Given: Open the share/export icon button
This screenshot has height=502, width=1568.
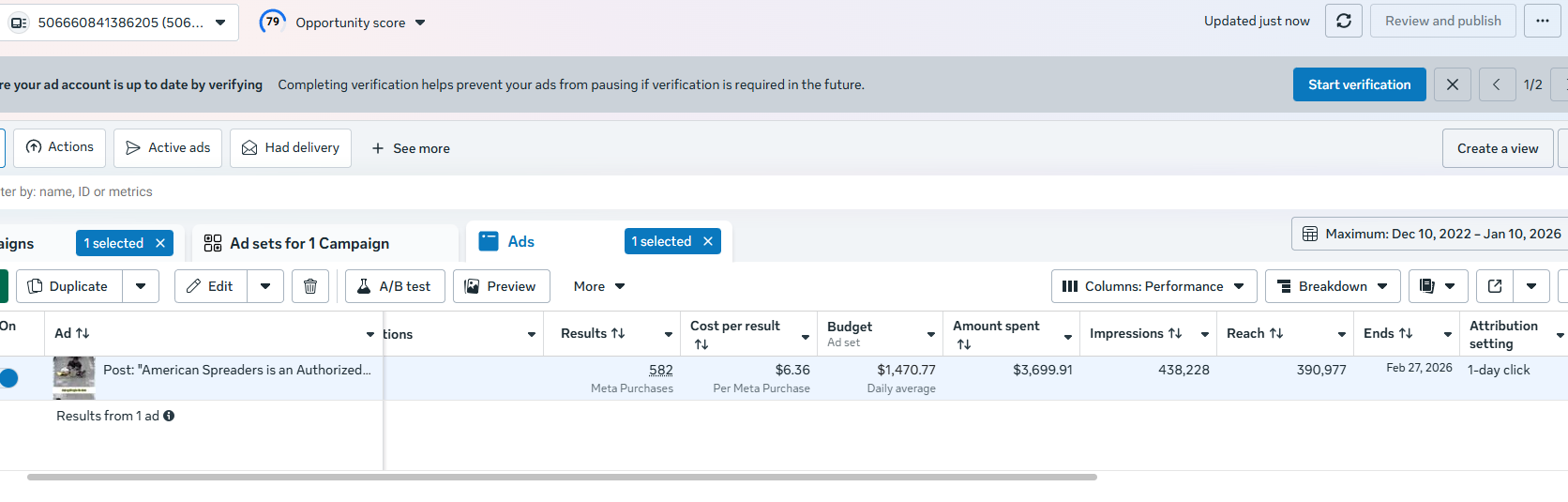Looking at the screenshot, I should pos(1495,286).
